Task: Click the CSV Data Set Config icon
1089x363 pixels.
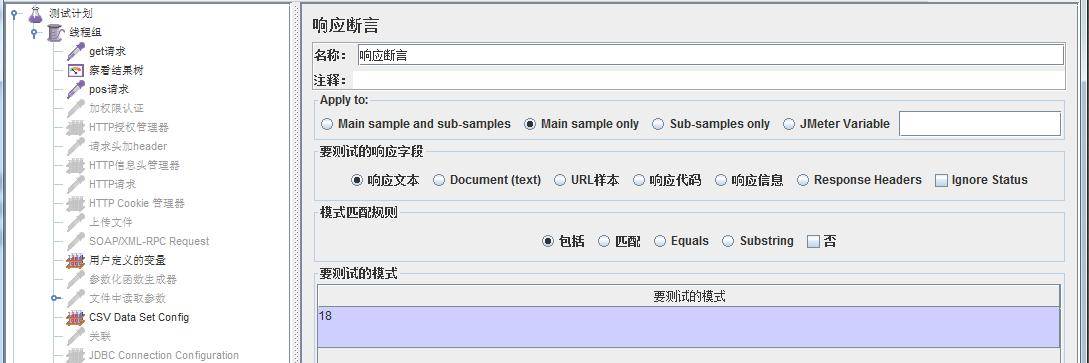Action: (76, 317)
